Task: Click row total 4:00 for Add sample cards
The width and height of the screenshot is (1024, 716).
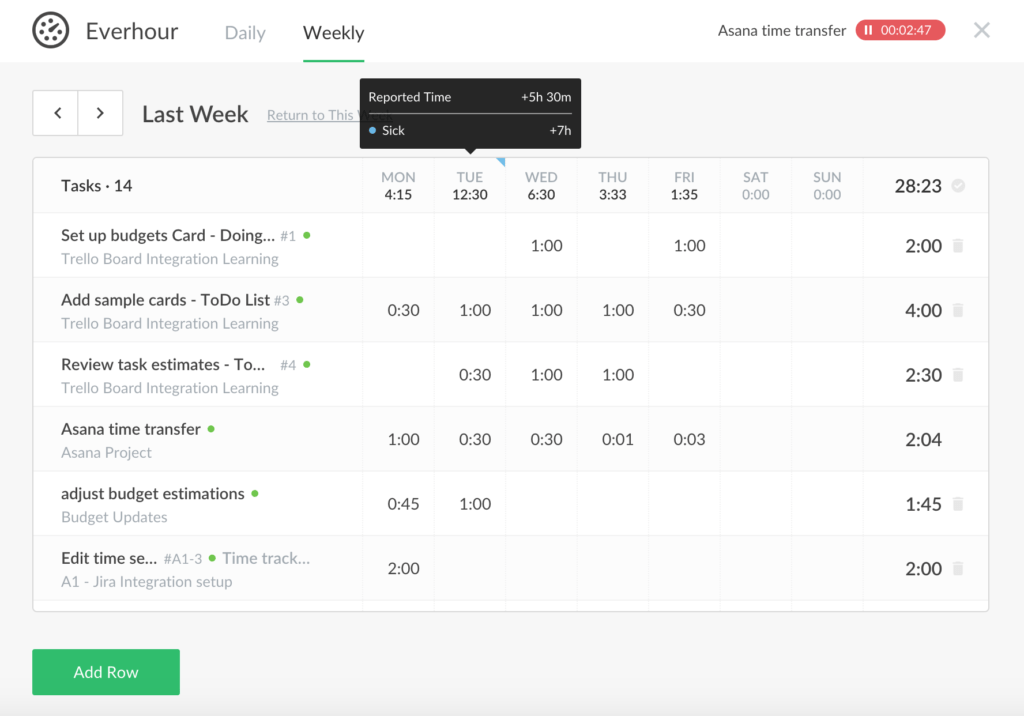Action: pos(923,310)
